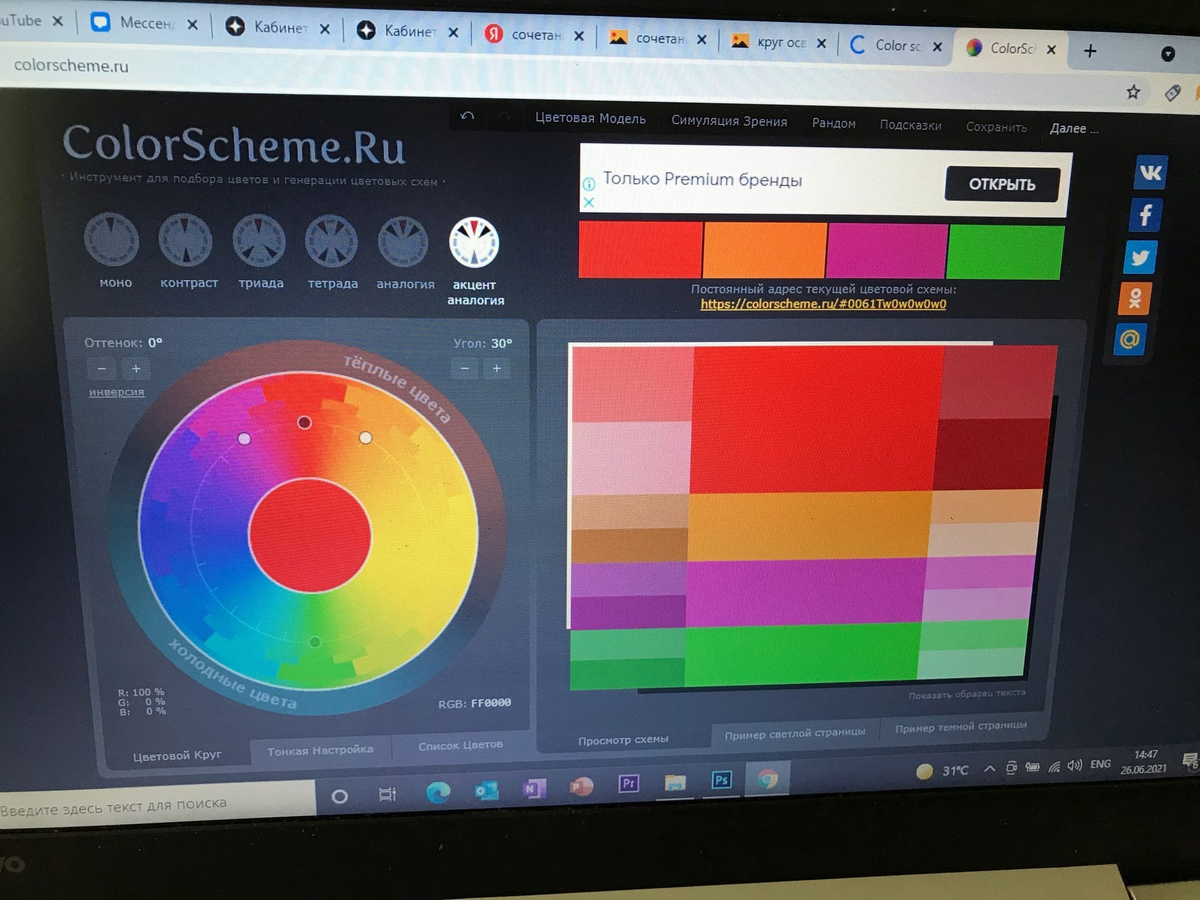Image resolution: width=1200 pixels, height=900 pixels.
Task: Click the orange secondary wheel marker
Action: click(365, 438)
